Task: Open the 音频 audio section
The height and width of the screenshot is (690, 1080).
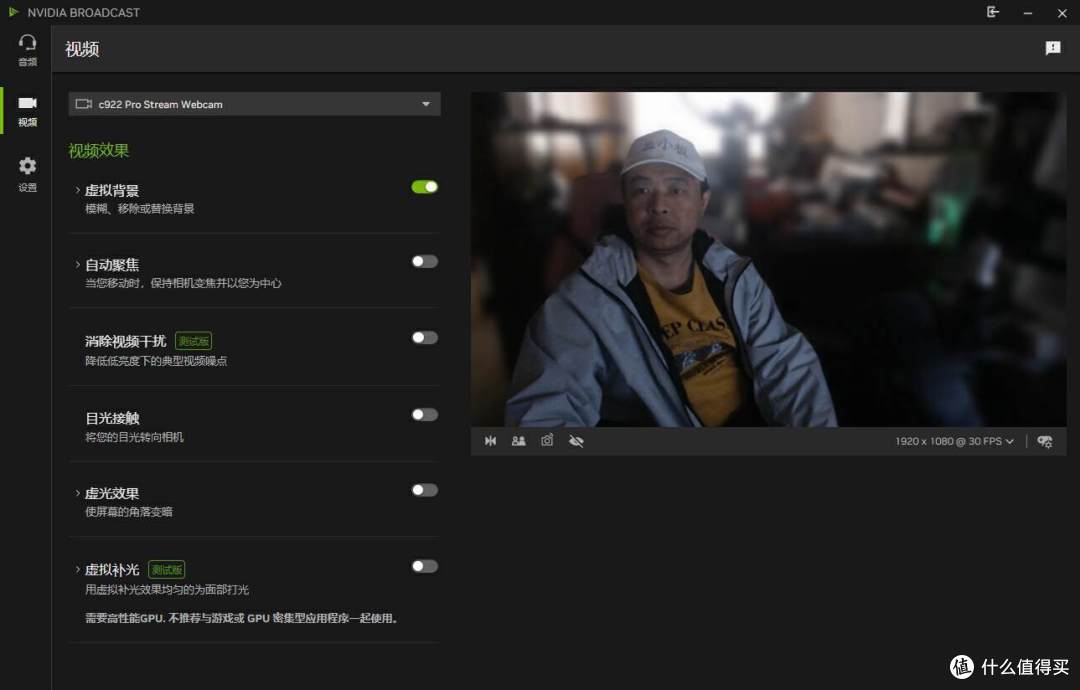Action: tap(27, 50)
